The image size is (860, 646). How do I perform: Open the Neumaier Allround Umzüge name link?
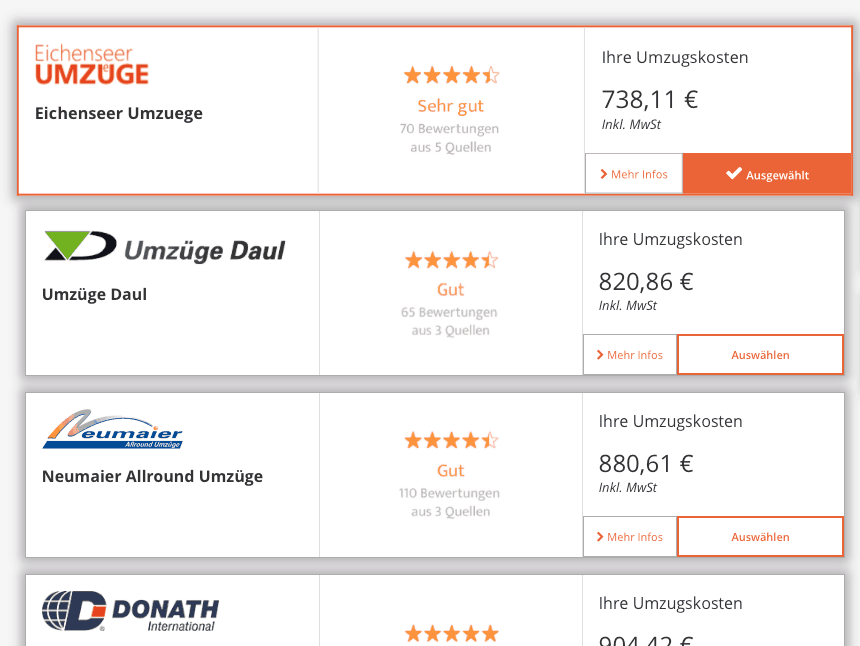152,476
